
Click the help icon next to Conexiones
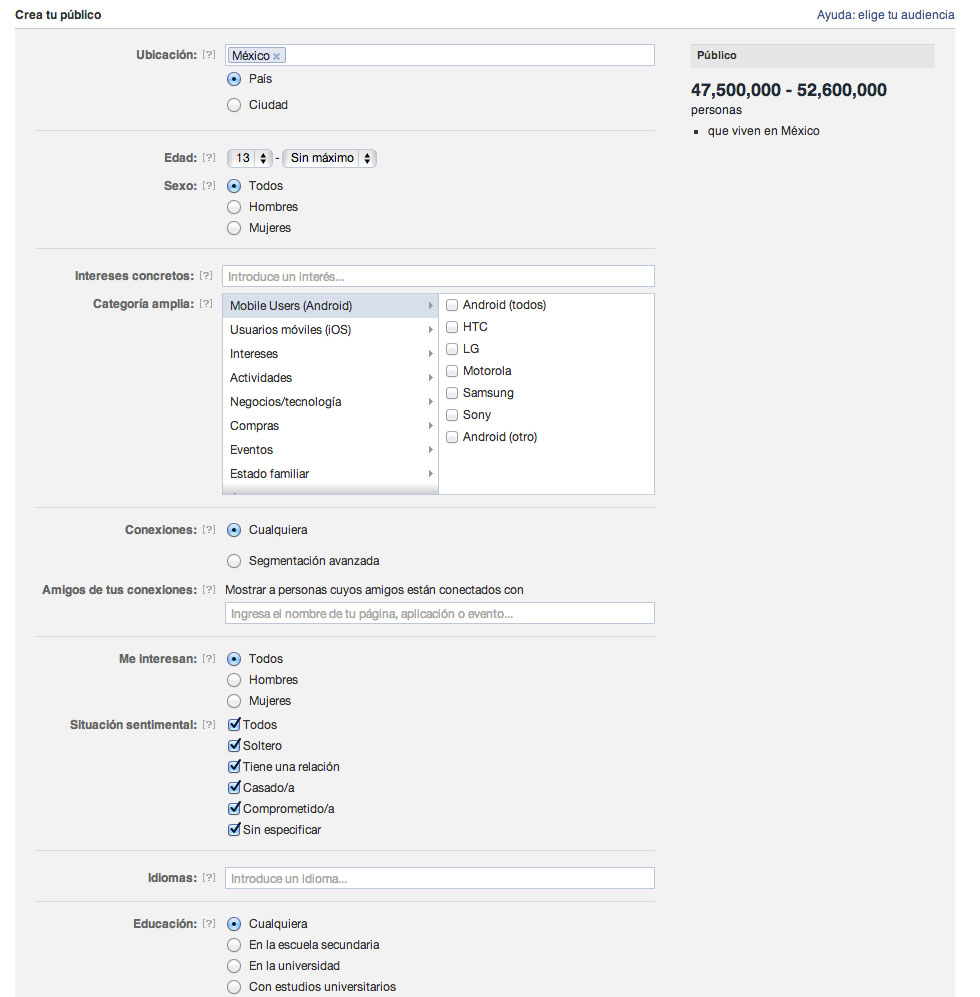tap(208, 530)
